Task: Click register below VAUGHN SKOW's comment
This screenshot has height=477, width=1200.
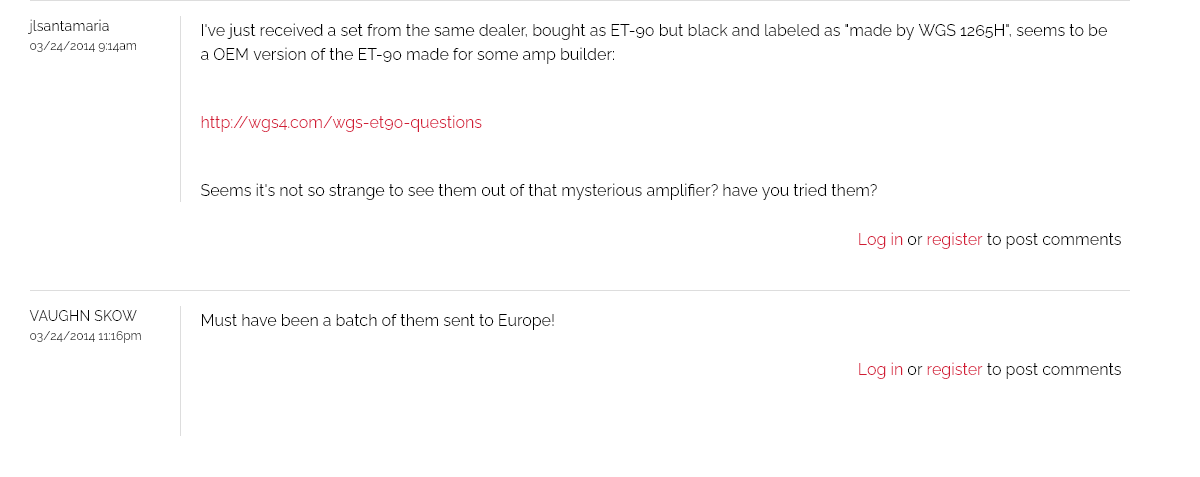Action: click(954, 370)
